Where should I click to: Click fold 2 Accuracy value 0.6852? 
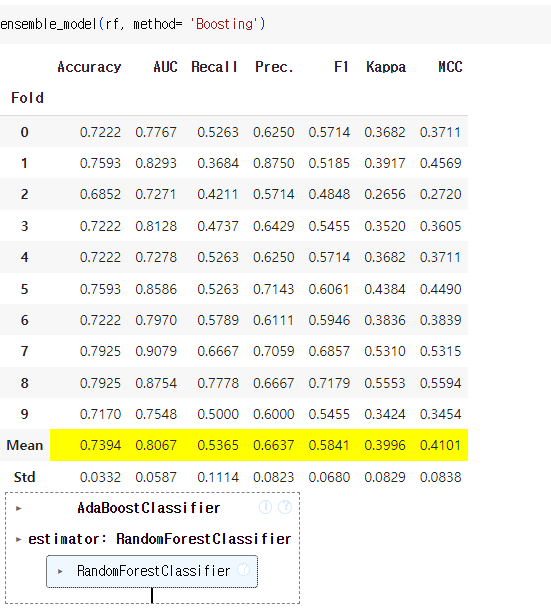[101, 194]
